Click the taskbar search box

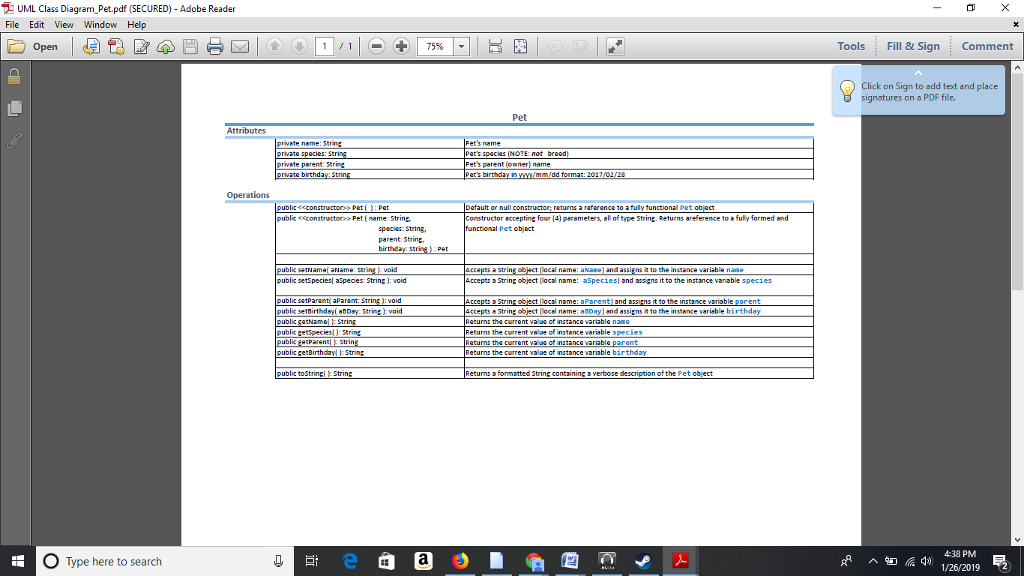click(x=165, y=561)
